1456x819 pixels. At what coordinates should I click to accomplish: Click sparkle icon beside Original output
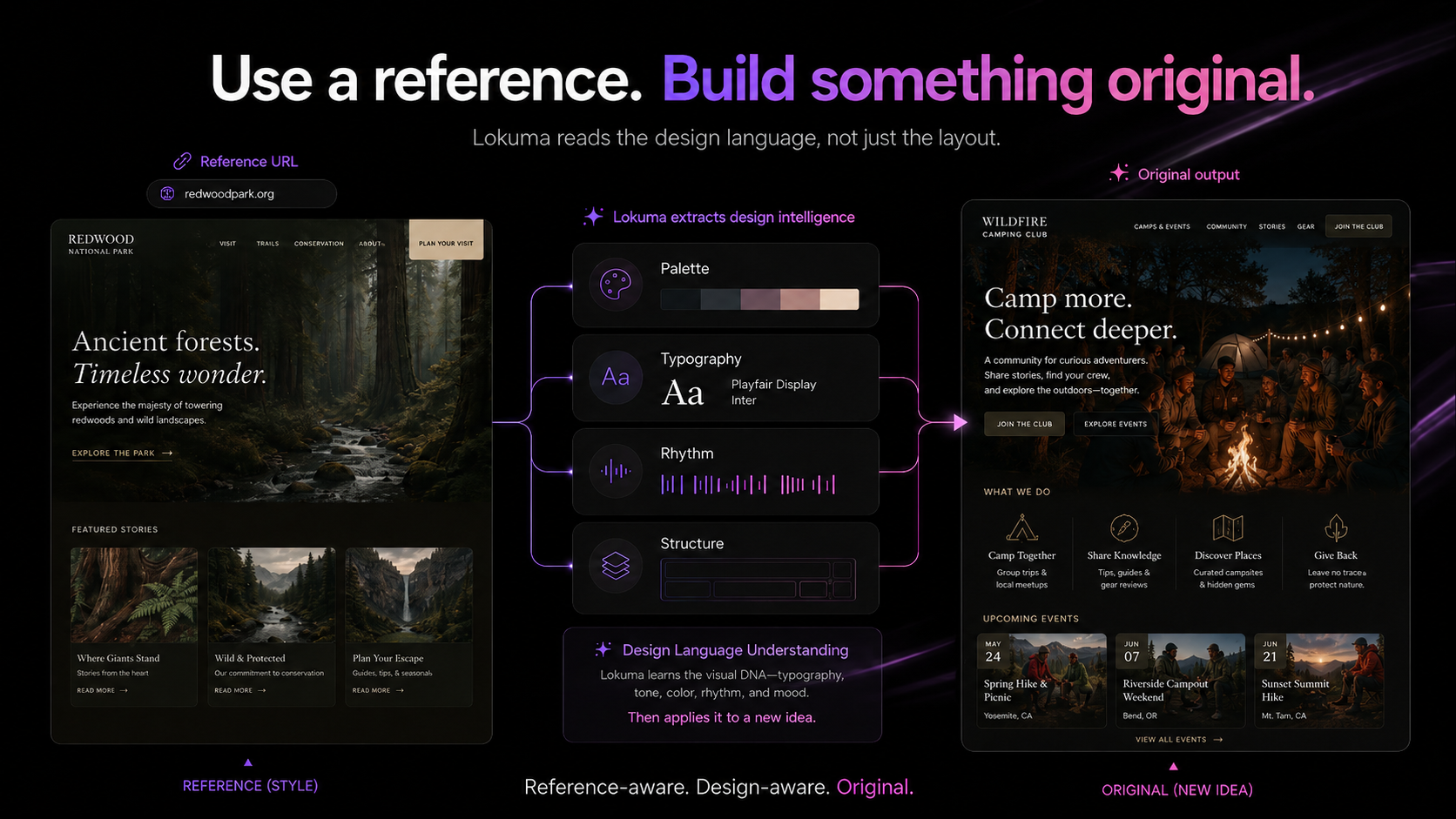coord(1119,173)
